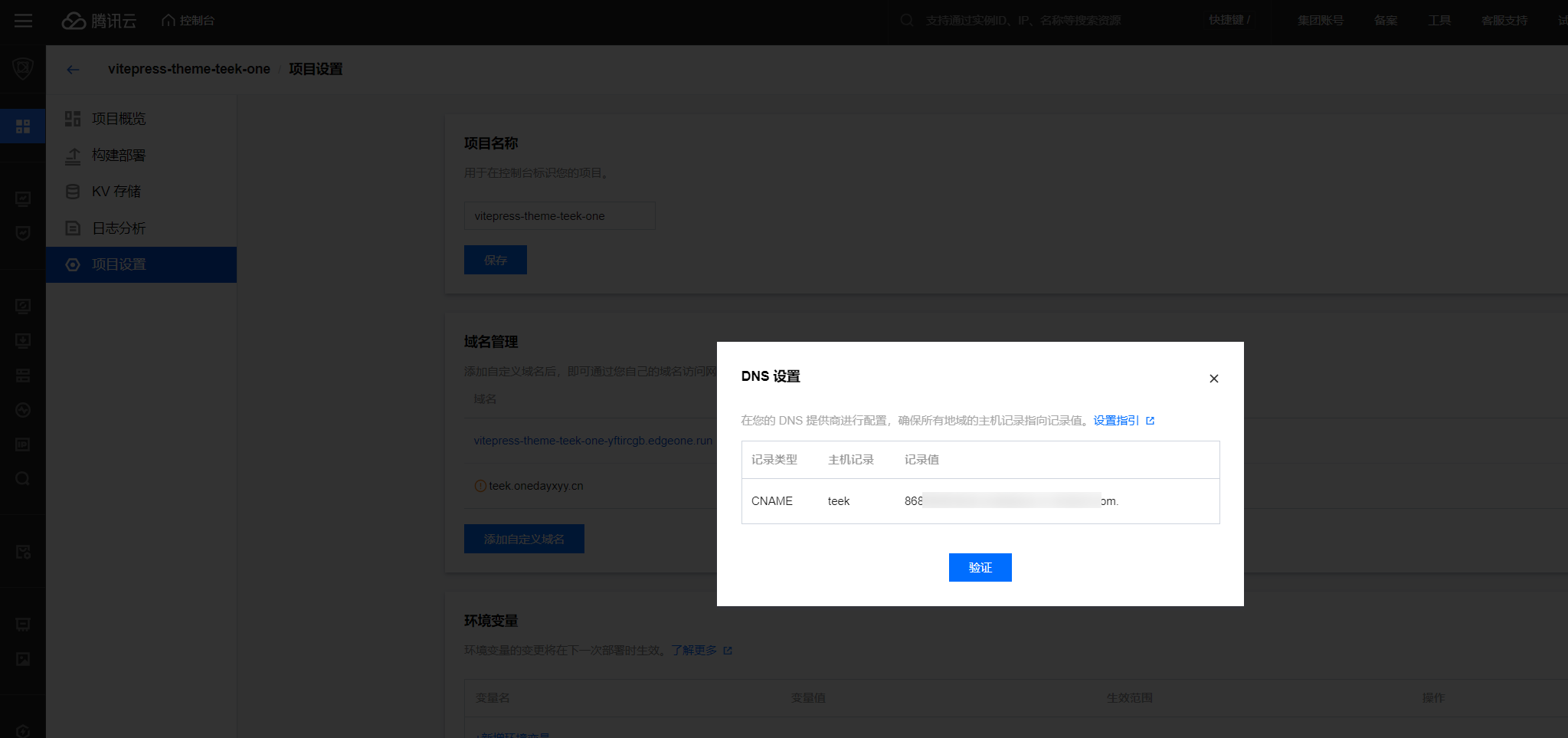The height and width of the screenshot is (738, 1568).
Task: Click the 验证 button
Action: (x=980, y=567)
